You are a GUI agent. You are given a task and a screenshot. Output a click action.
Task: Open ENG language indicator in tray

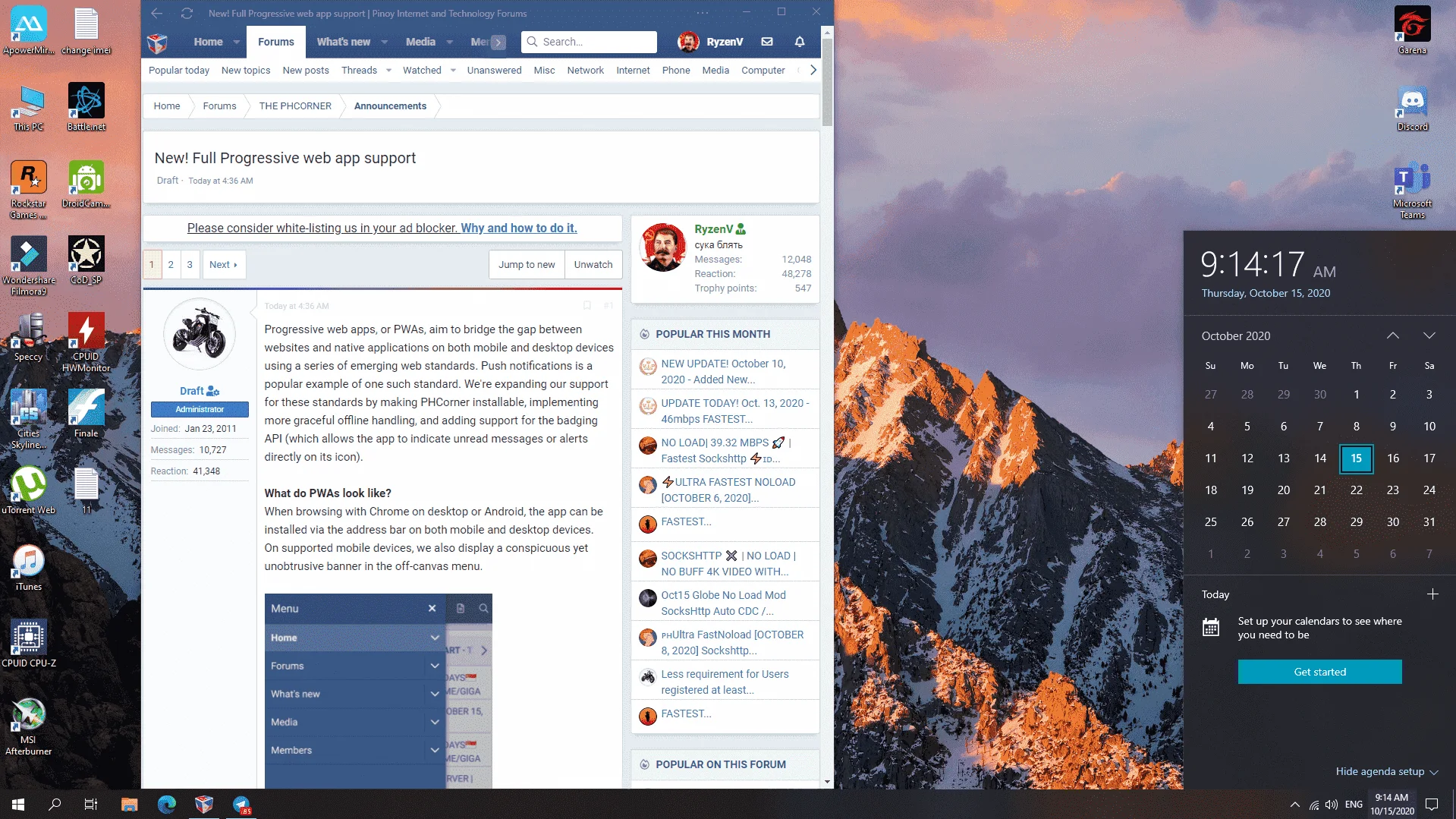(x=1354, y=805)
